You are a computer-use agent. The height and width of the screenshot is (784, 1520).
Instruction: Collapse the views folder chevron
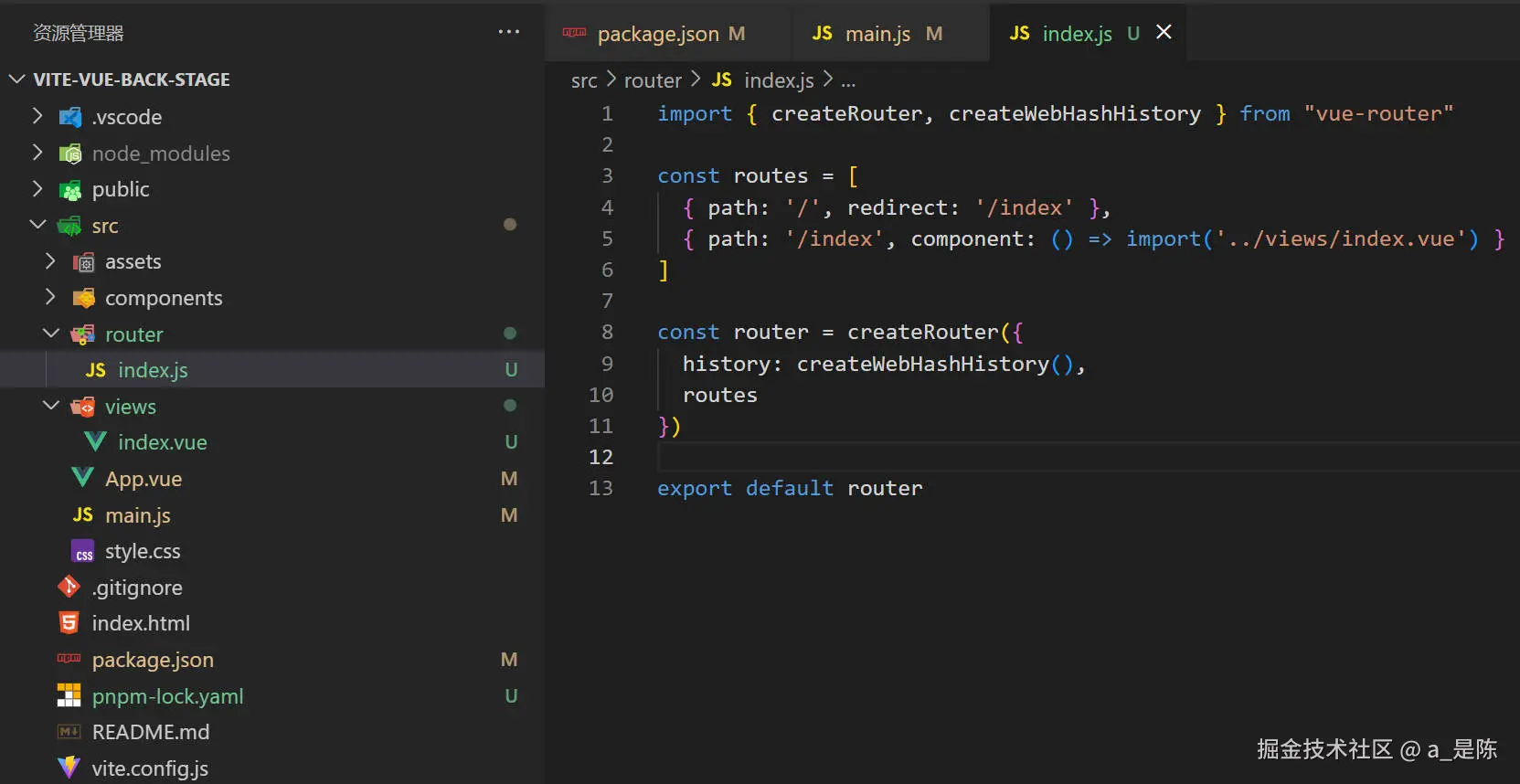tap(51, 406)
